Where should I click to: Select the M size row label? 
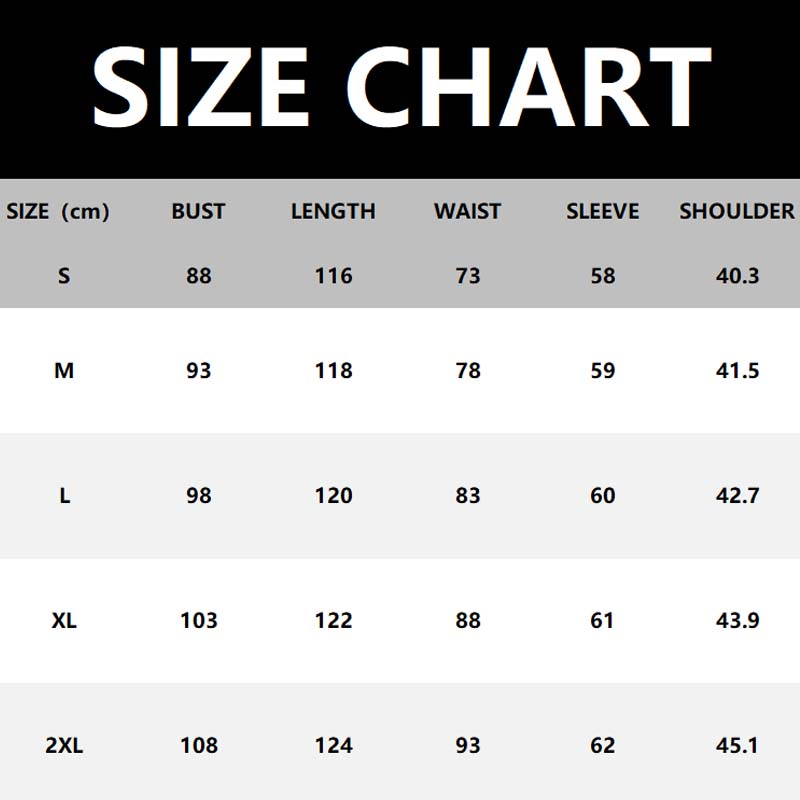tap(64, 370)
